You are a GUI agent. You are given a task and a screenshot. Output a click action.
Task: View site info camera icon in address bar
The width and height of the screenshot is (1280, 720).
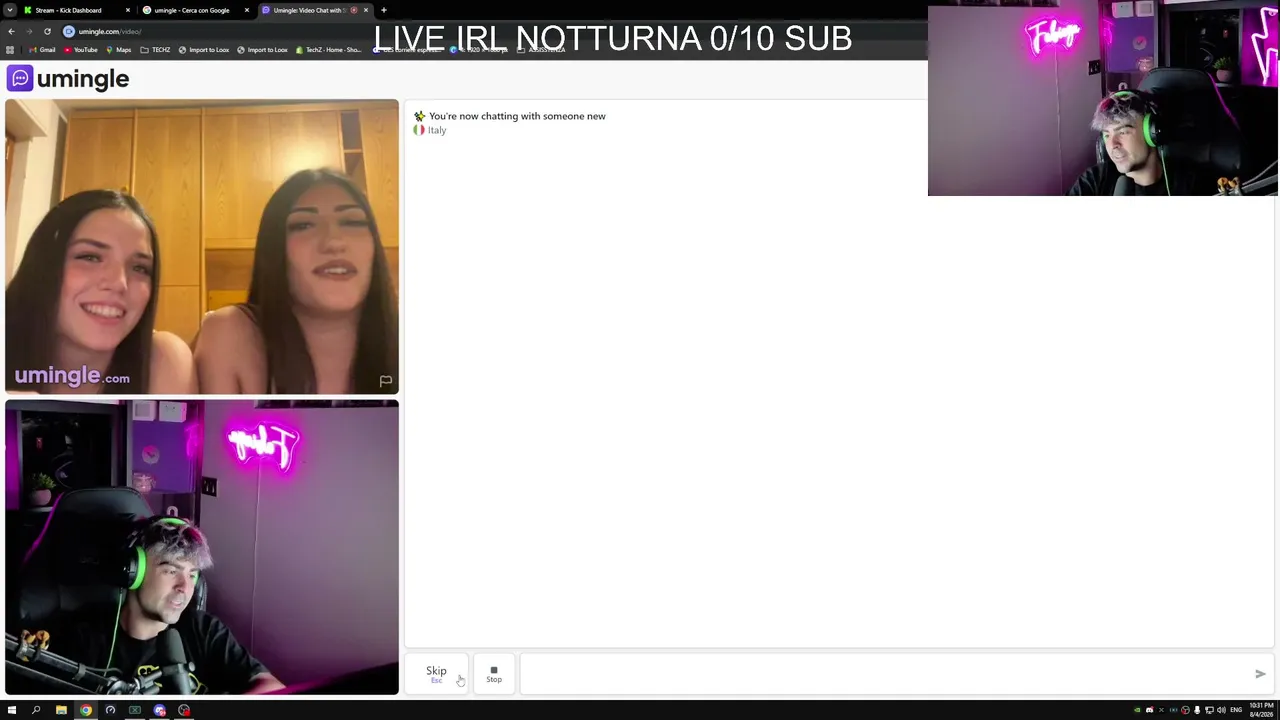pyautogui.click(x=69, y=31)
